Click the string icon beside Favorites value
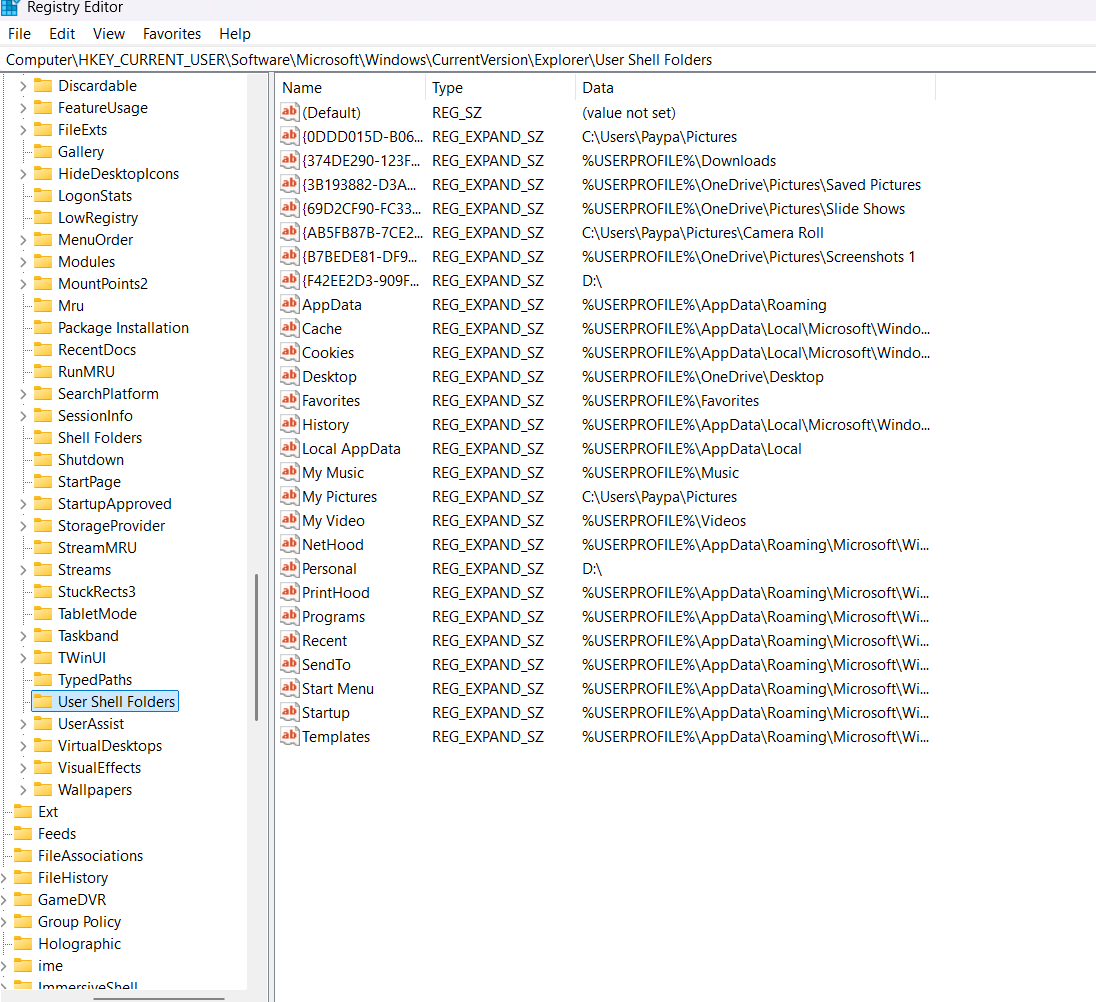The width and height of the screenshot is (1096, 1002). tap(289, 400)
